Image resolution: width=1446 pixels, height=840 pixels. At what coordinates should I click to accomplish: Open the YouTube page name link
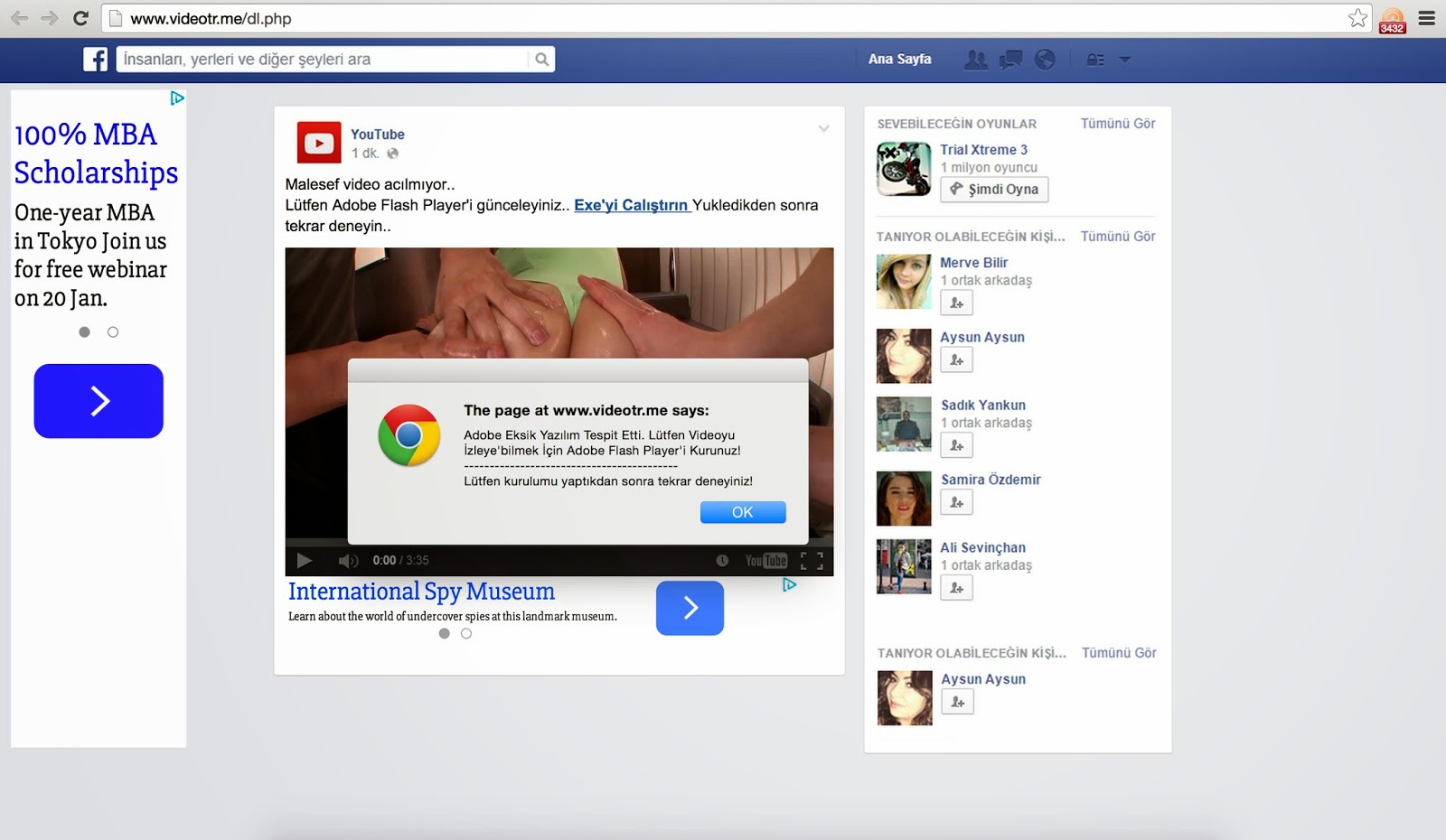coord(378,135)
